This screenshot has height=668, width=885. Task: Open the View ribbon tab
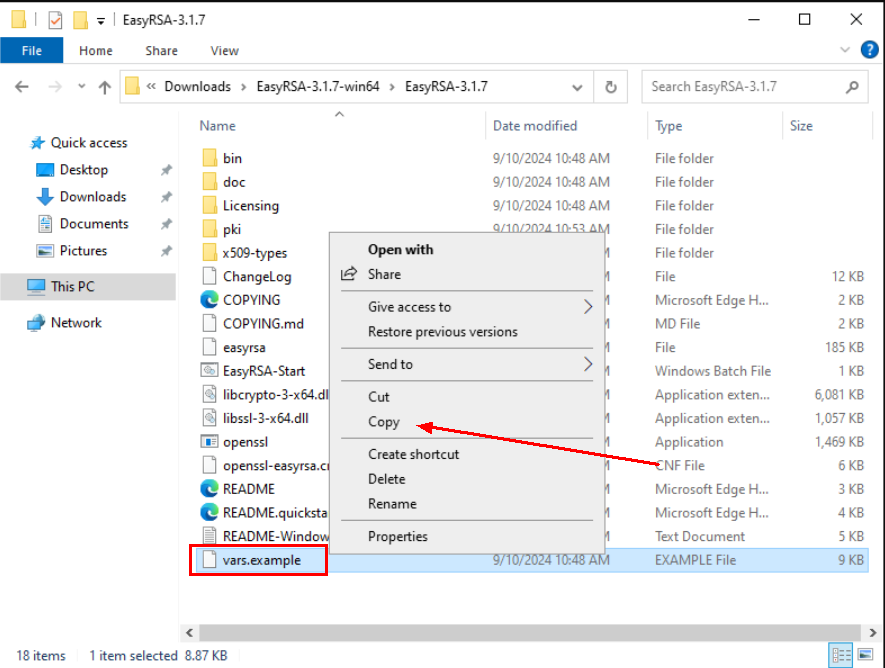pos(224,51)
